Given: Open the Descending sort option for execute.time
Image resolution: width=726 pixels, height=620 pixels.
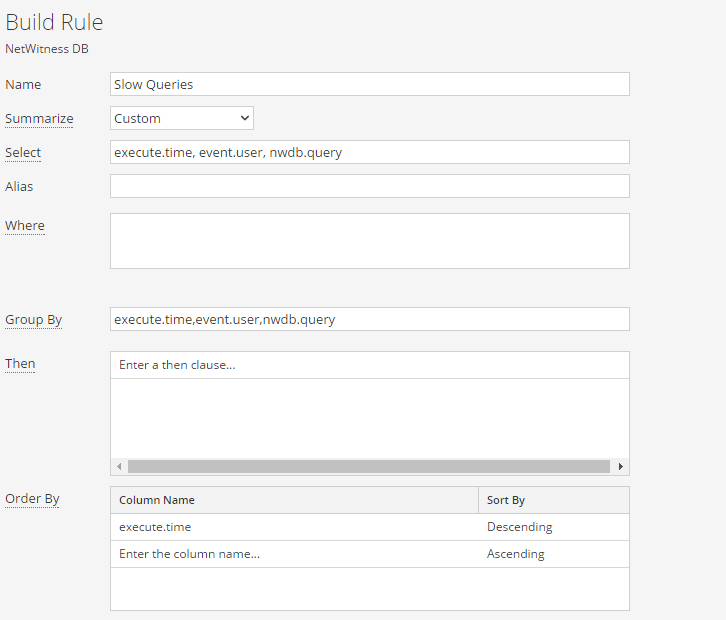Looking at the screenshot, I should coord(553,527).
